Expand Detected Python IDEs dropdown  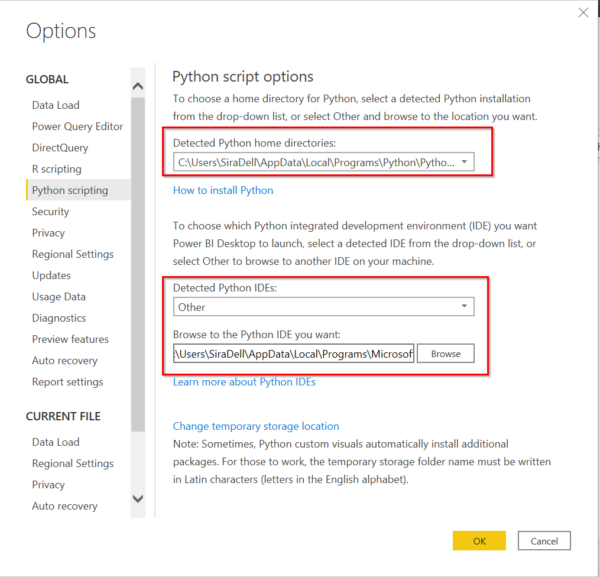(x=323, y=306)
